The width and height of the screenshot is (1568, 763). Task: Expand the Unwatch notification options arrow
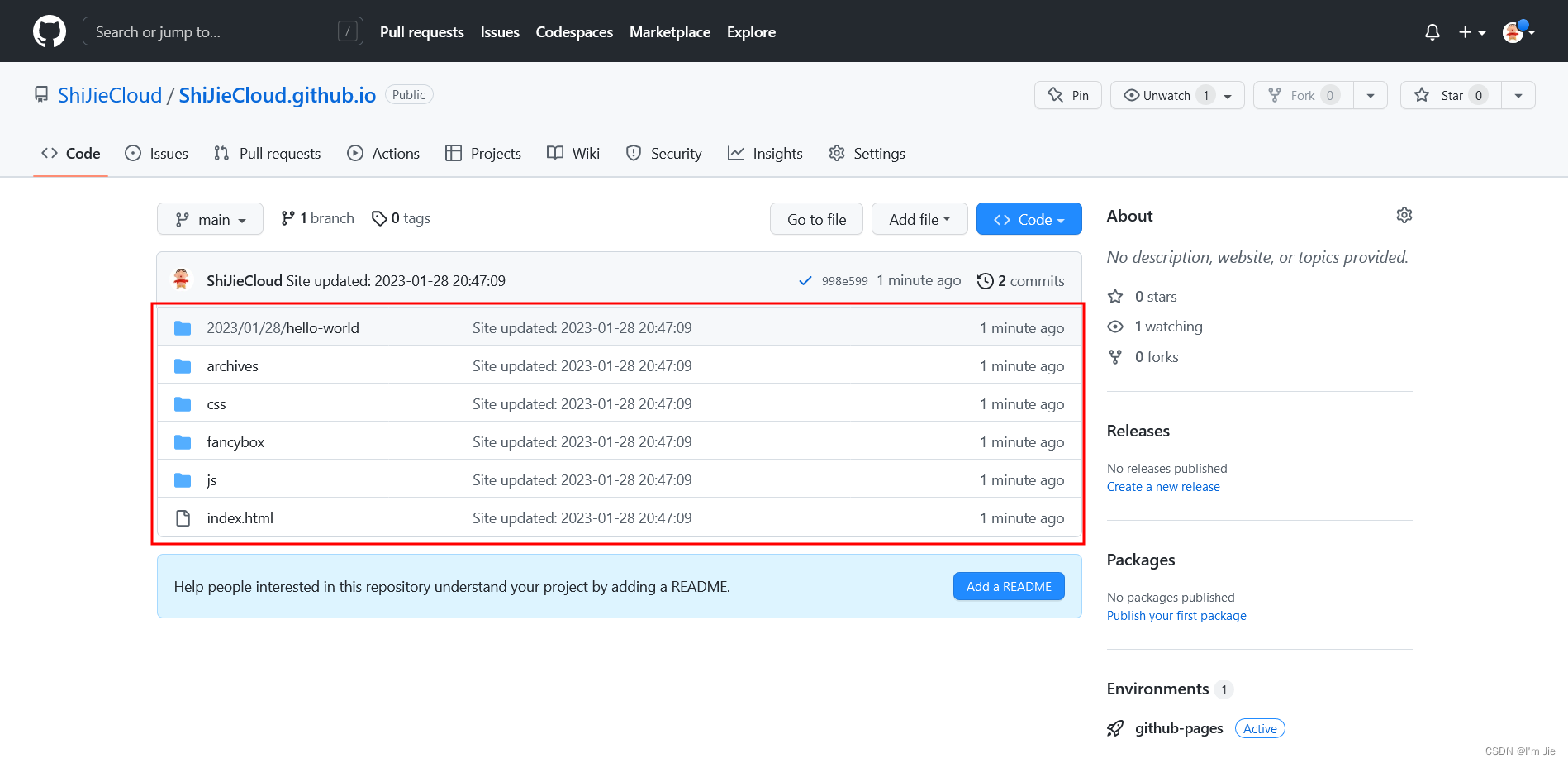point(1228,96)
